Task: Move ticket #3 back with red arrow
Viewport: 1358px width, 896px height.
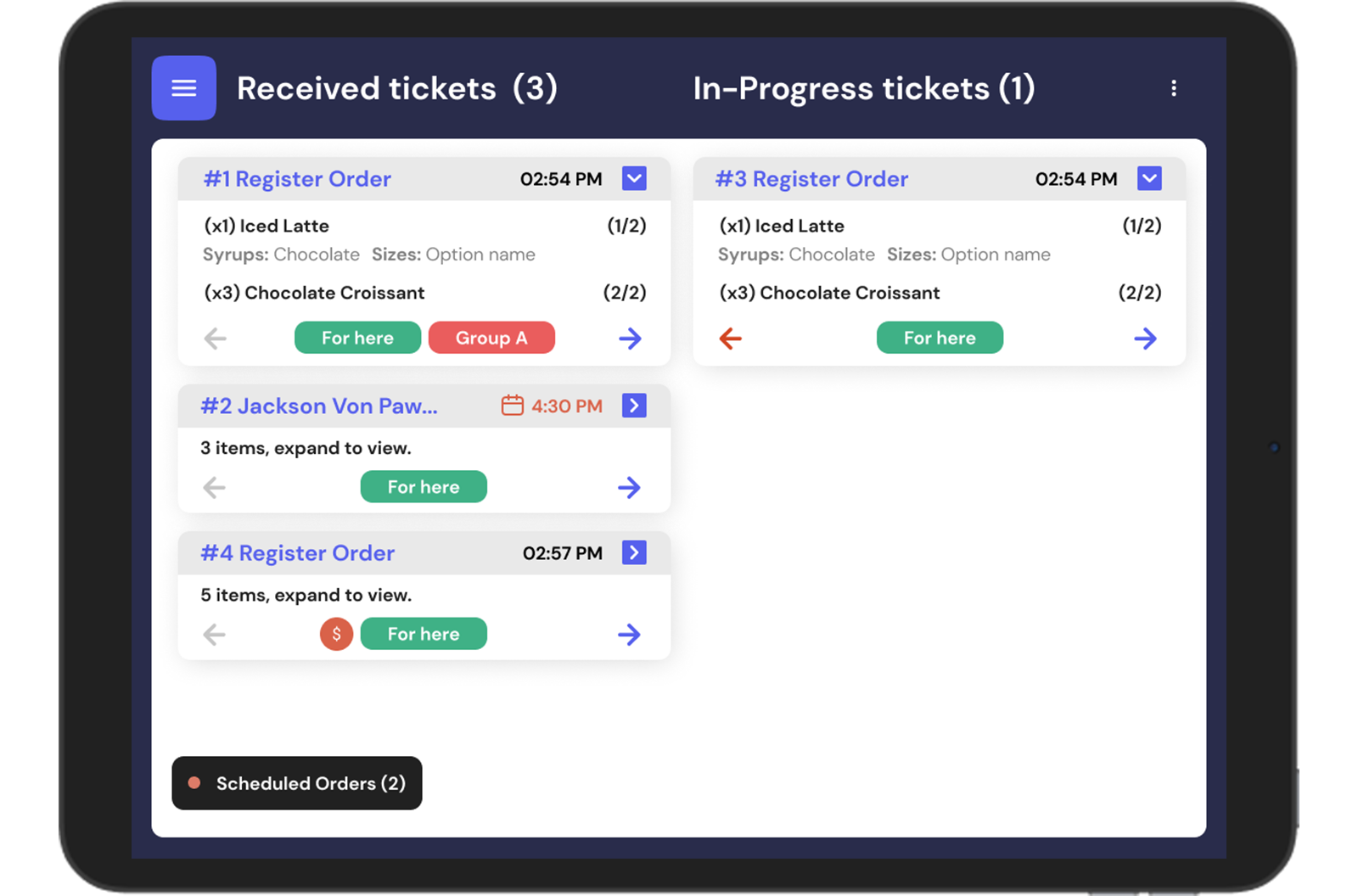Action: coord(730,339)
